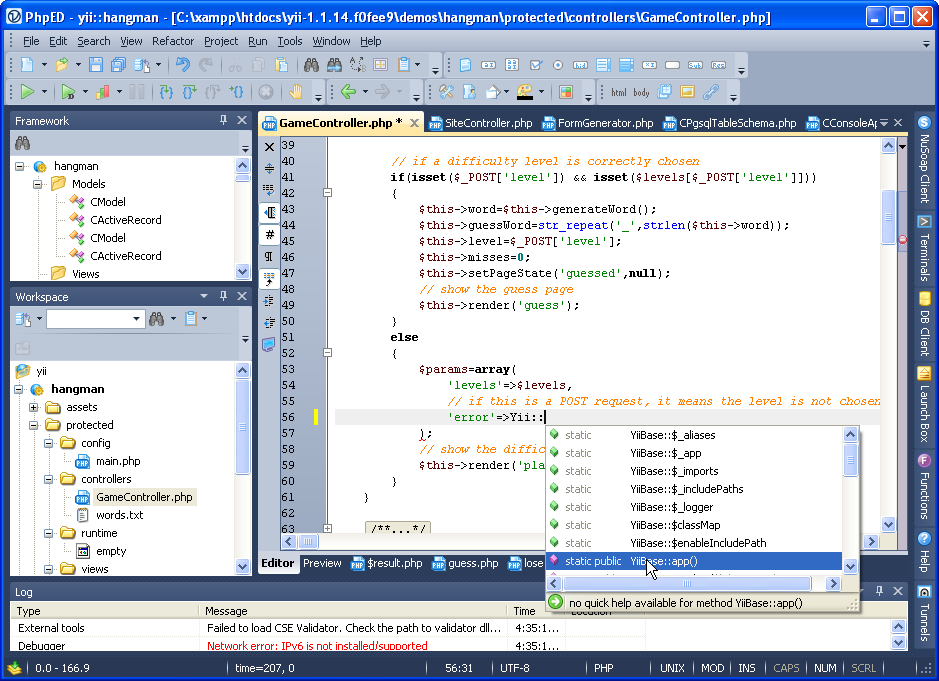Expand the assets folder in Workspace tree
This screenshot has width=939, height=681.
click(x=34, y=407)
